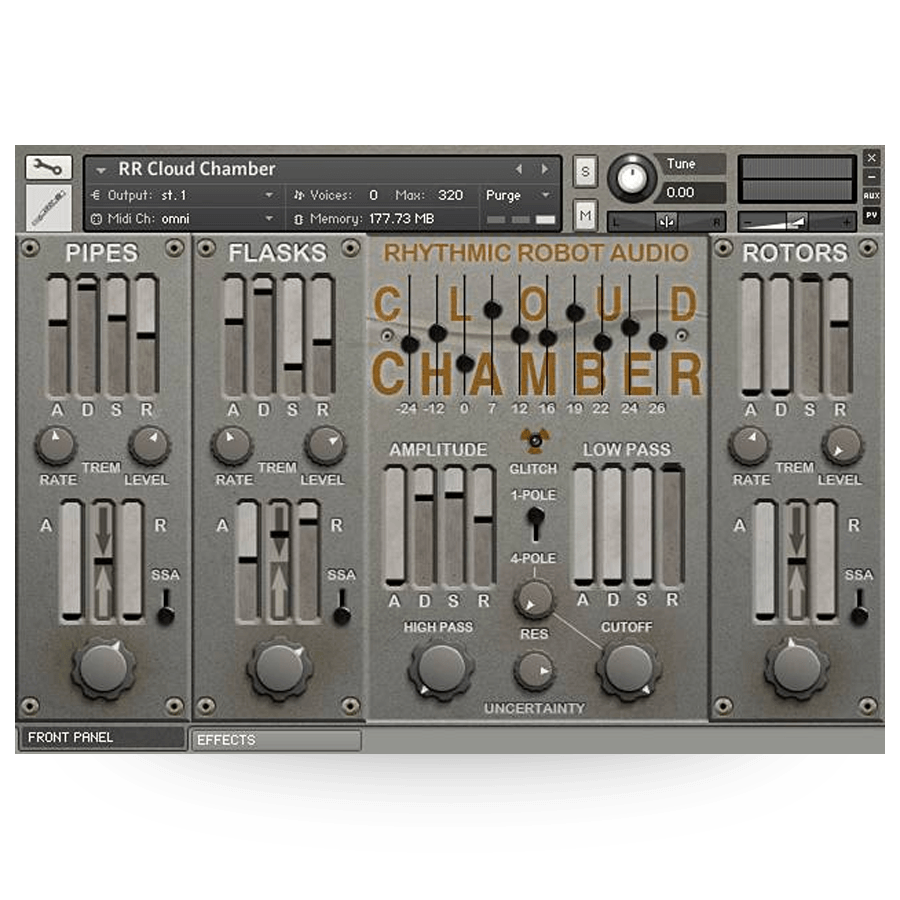Viewport: 900px width, 900px height.
Task: Click the PIPES Trem Level knob
Action: pyautogui.click(x=149, y=445)
